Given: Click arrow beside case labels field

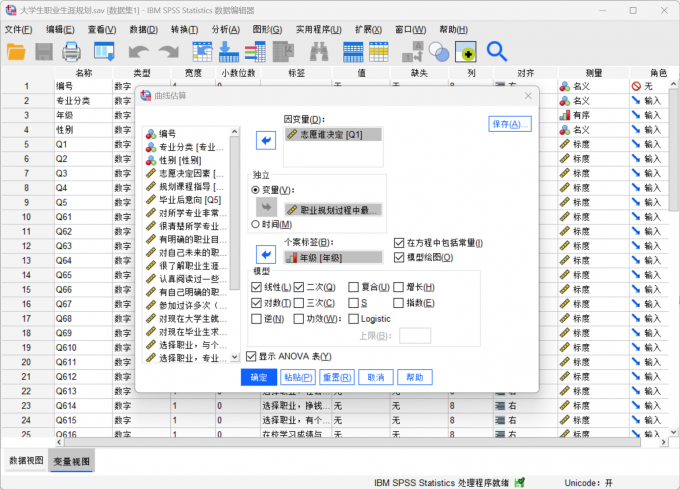Looking at the screenshot, I should point(266,255).
